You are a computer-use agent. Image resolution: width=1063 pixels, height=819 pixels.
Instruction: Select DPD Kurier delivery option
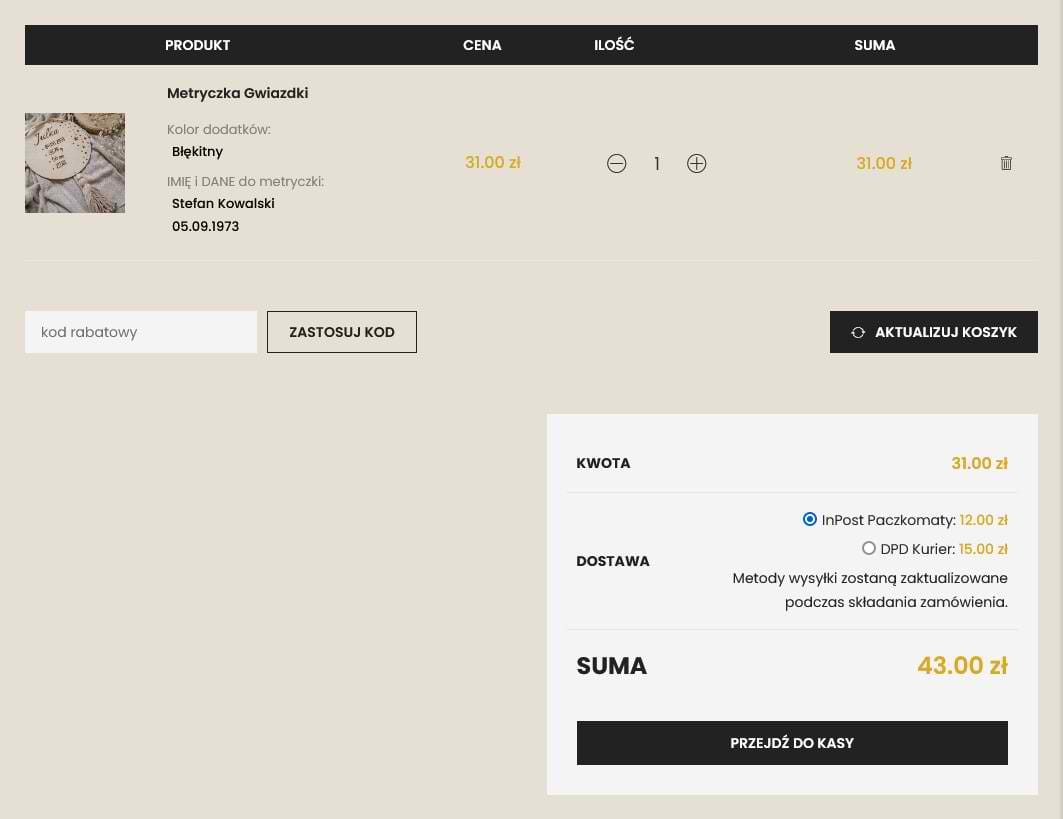[x=869, y=548]
